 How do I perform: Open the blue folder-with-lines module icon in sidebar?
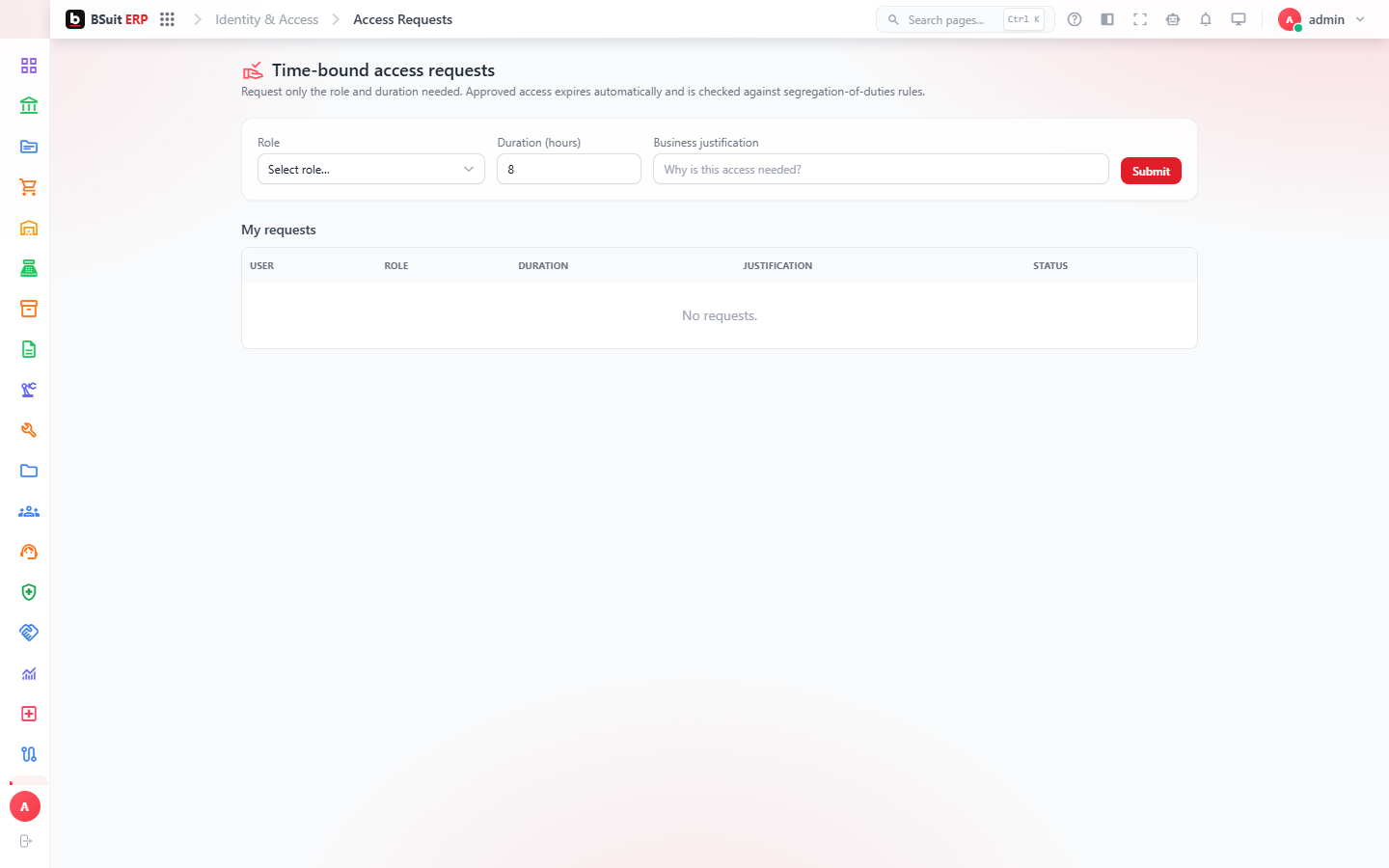coord(29,147)
